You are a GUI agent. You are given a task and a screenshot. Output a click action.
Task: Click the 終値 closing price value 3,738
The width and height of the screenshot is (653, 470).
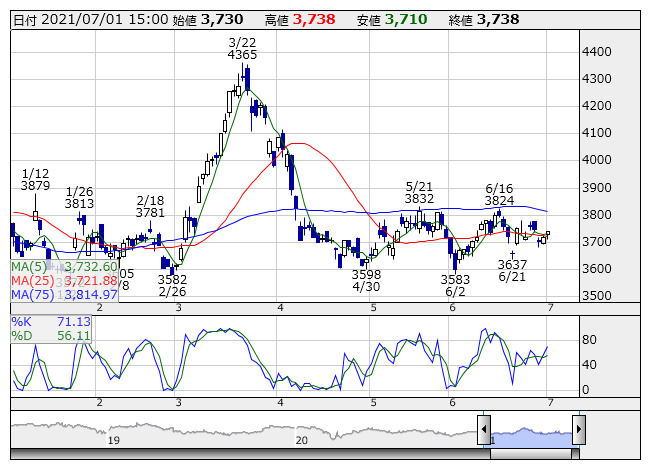point(498,19)
